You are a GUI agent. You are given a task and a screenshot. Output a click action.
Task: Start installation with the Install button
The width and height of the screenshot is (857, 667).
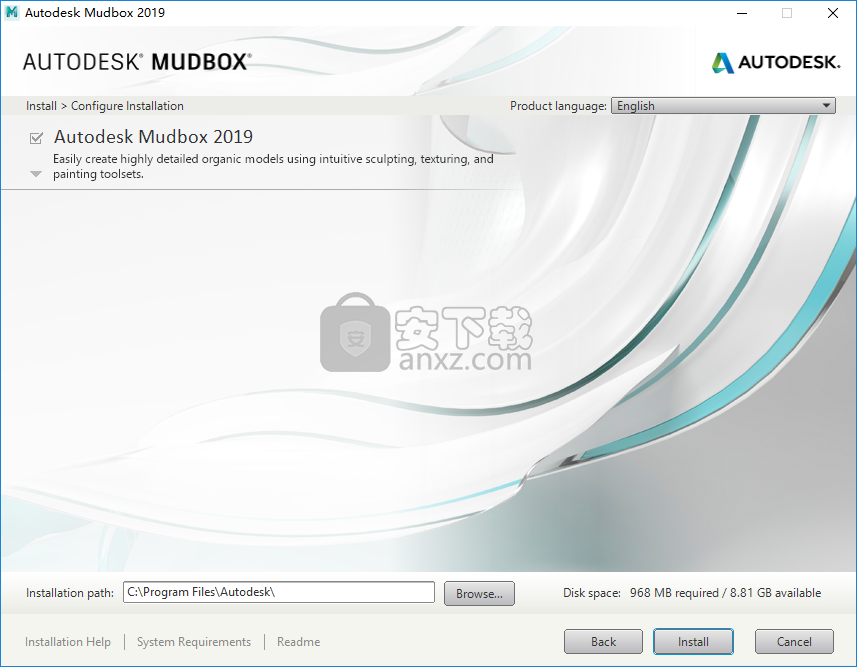[x=693, y=641]
